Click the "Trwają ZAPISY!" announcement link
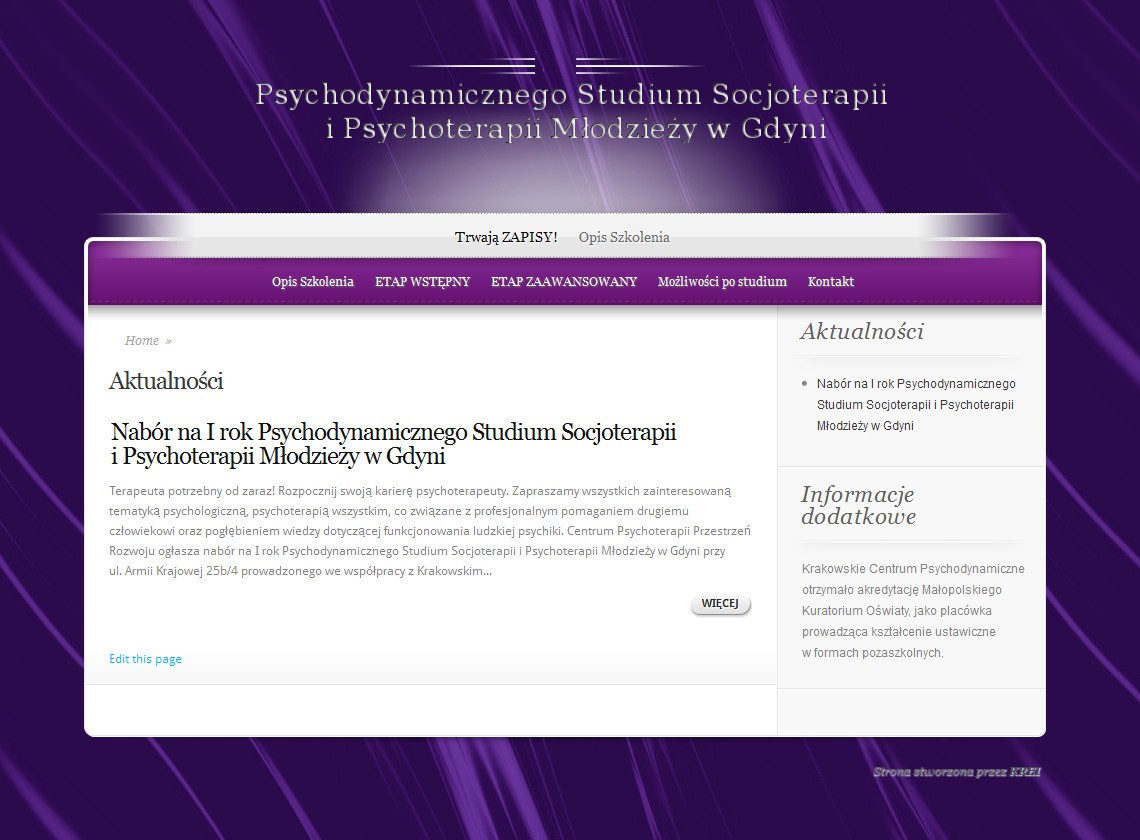This screenshot has height=840, width=1140. click(507, 237)
